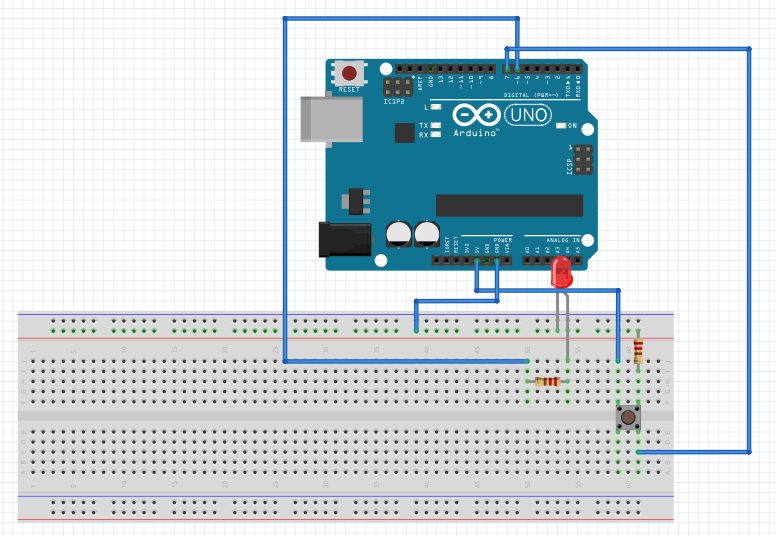Viewport: 776px width, 536px height.
Task: Click the ICSP header on the right edge
Action: 582,160
